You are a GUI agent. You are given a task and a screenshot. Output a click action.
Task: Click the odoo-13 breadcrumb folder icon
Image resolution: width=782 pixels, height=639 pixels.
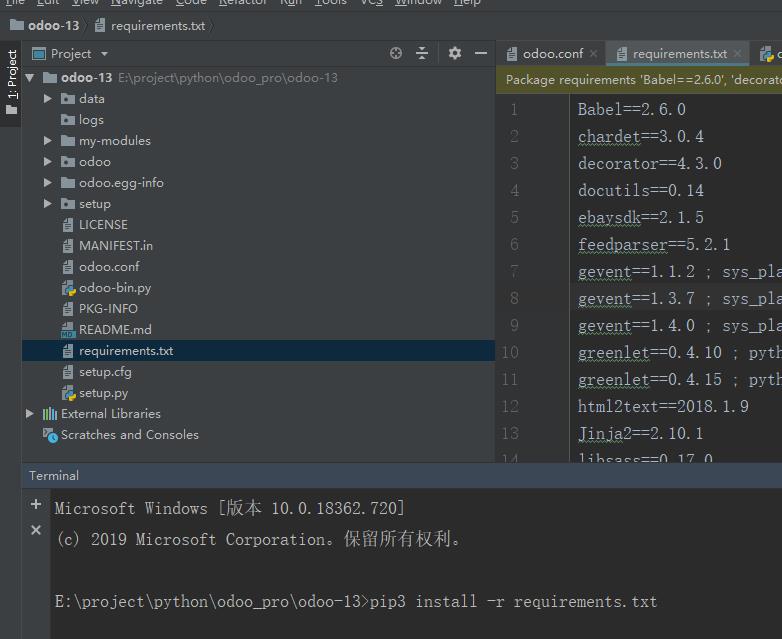pyautogui.click(x=17, y=25)
